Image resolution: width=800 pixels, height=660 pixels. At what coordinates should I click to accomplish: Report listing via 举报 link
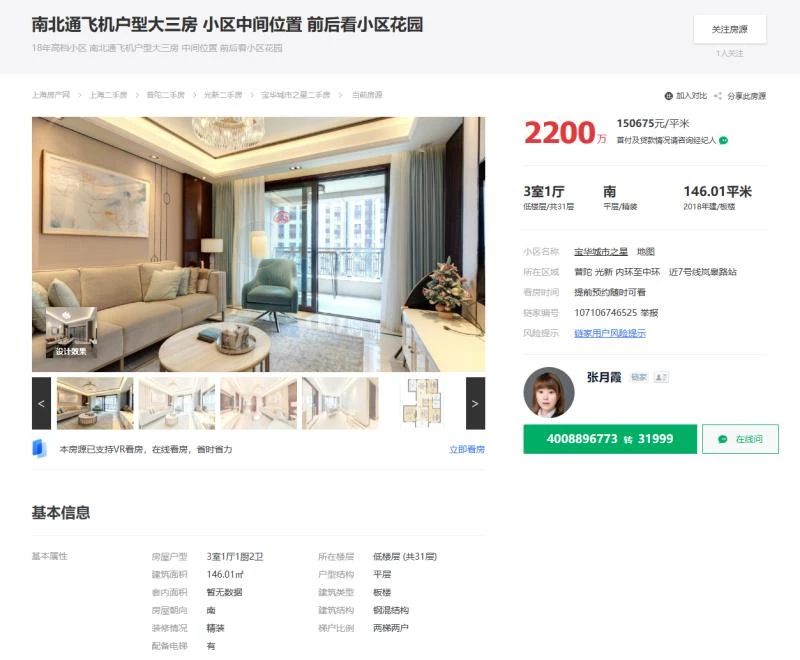pos(649,313)
